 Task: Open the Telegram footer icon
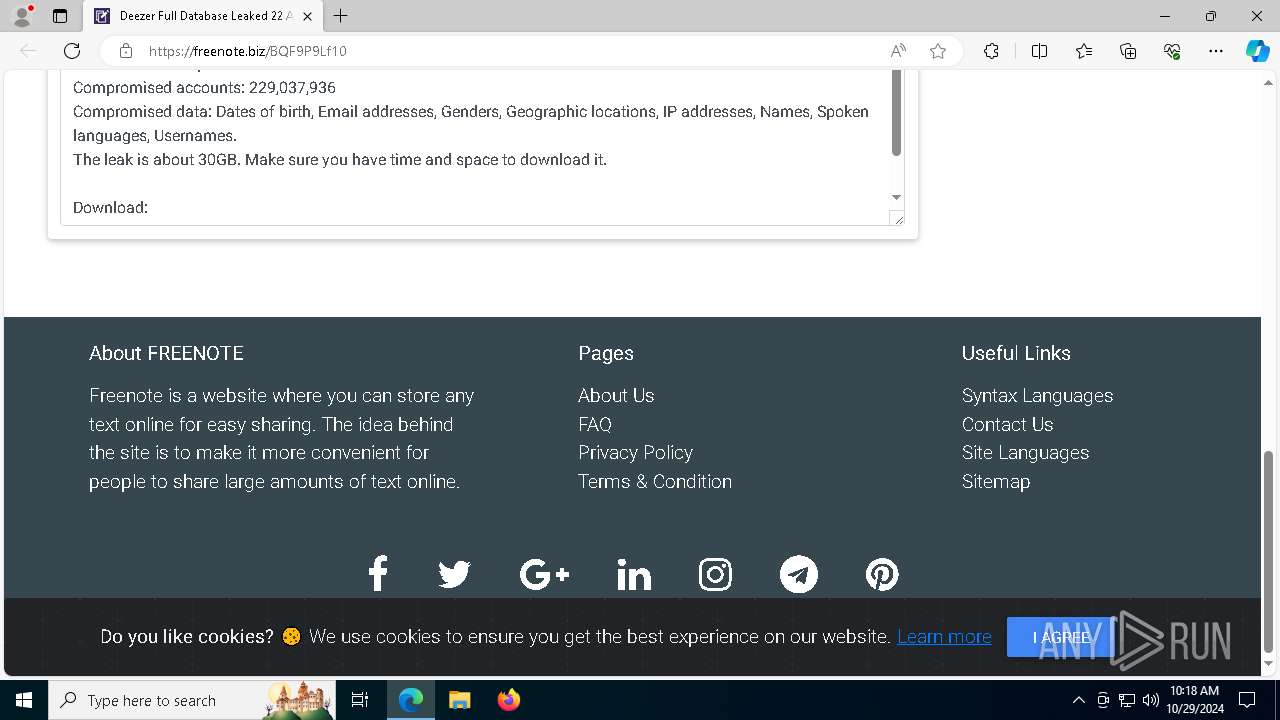798,574
